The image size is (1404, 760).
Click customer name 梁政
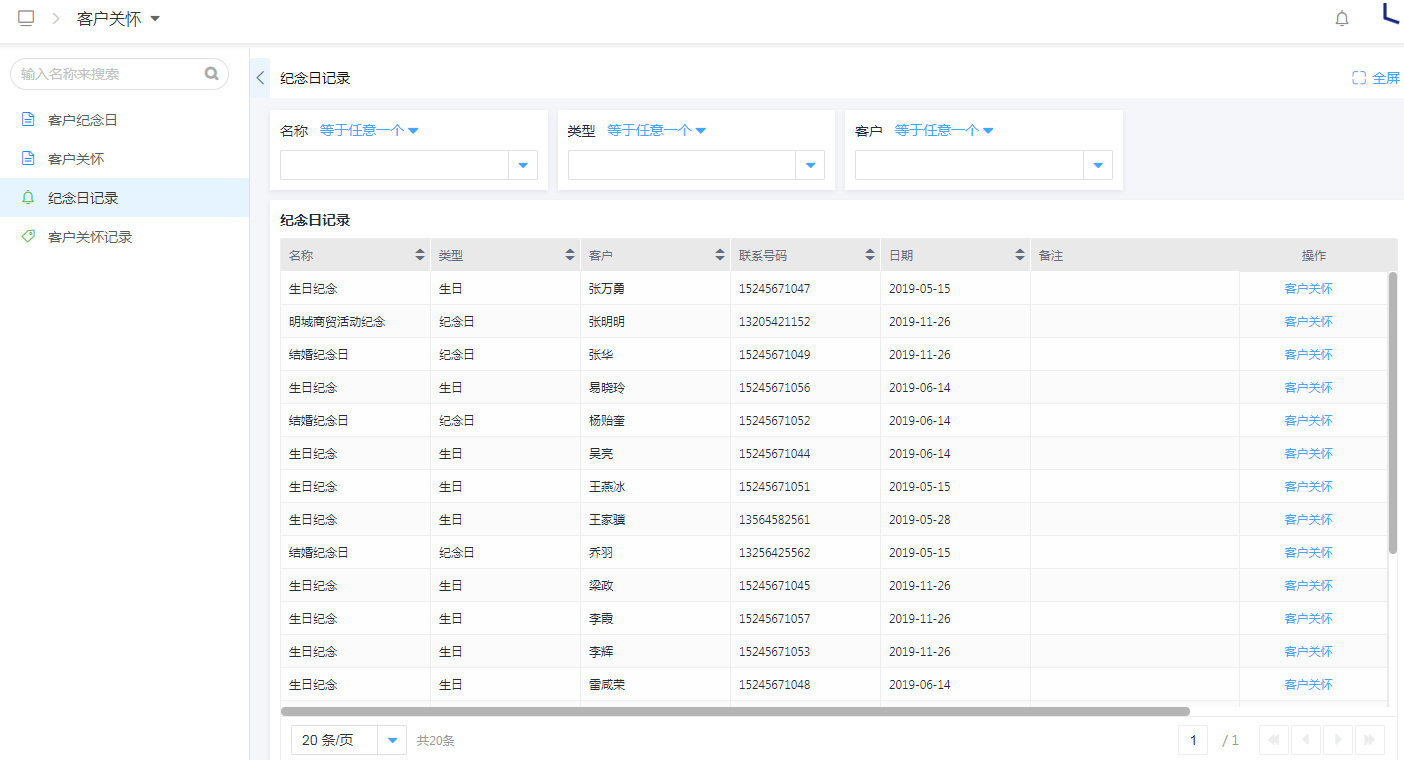[601, 586]
